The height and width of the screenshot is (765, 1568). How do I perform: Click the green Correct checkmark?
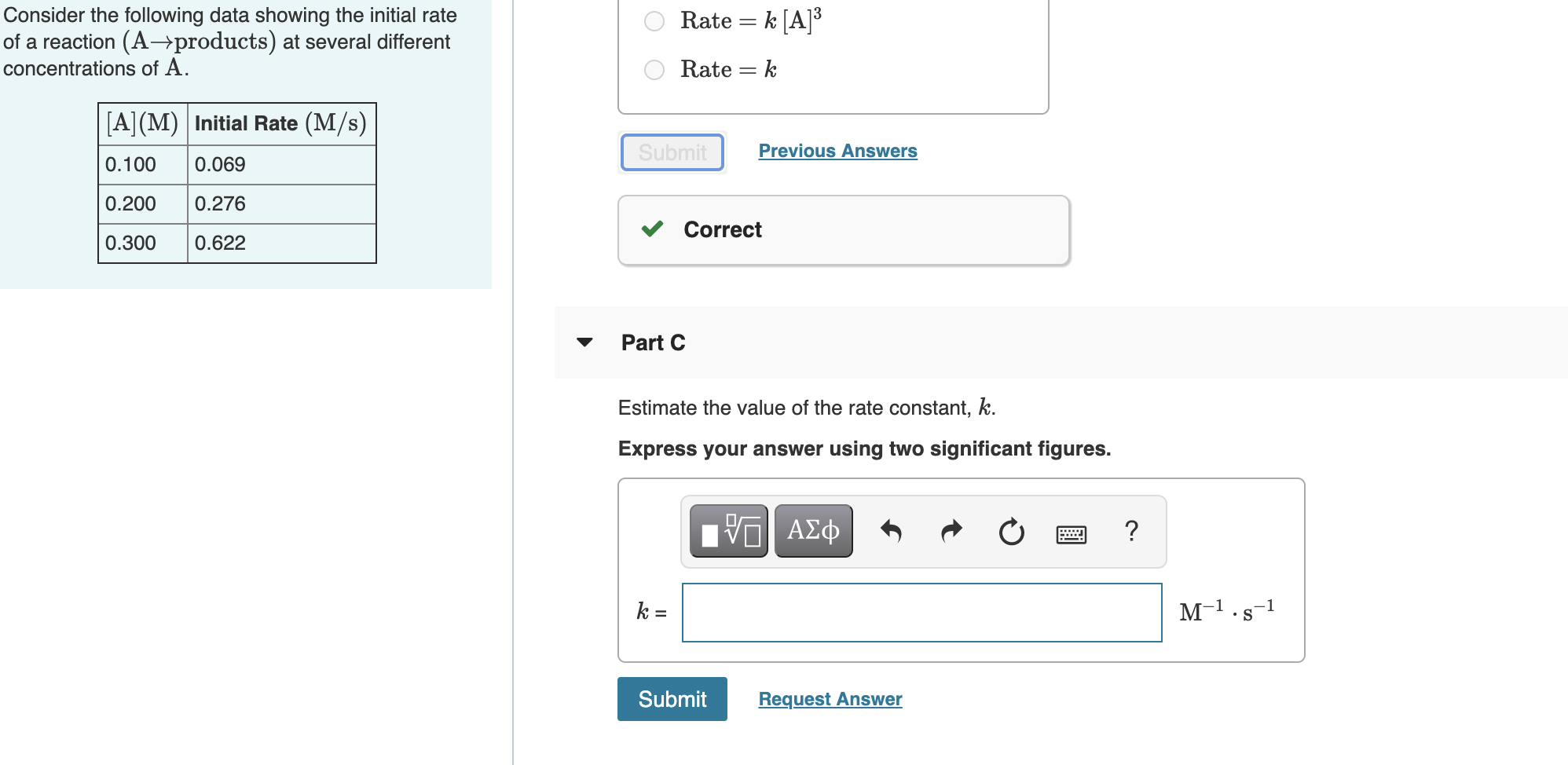[x=653, y=229]
